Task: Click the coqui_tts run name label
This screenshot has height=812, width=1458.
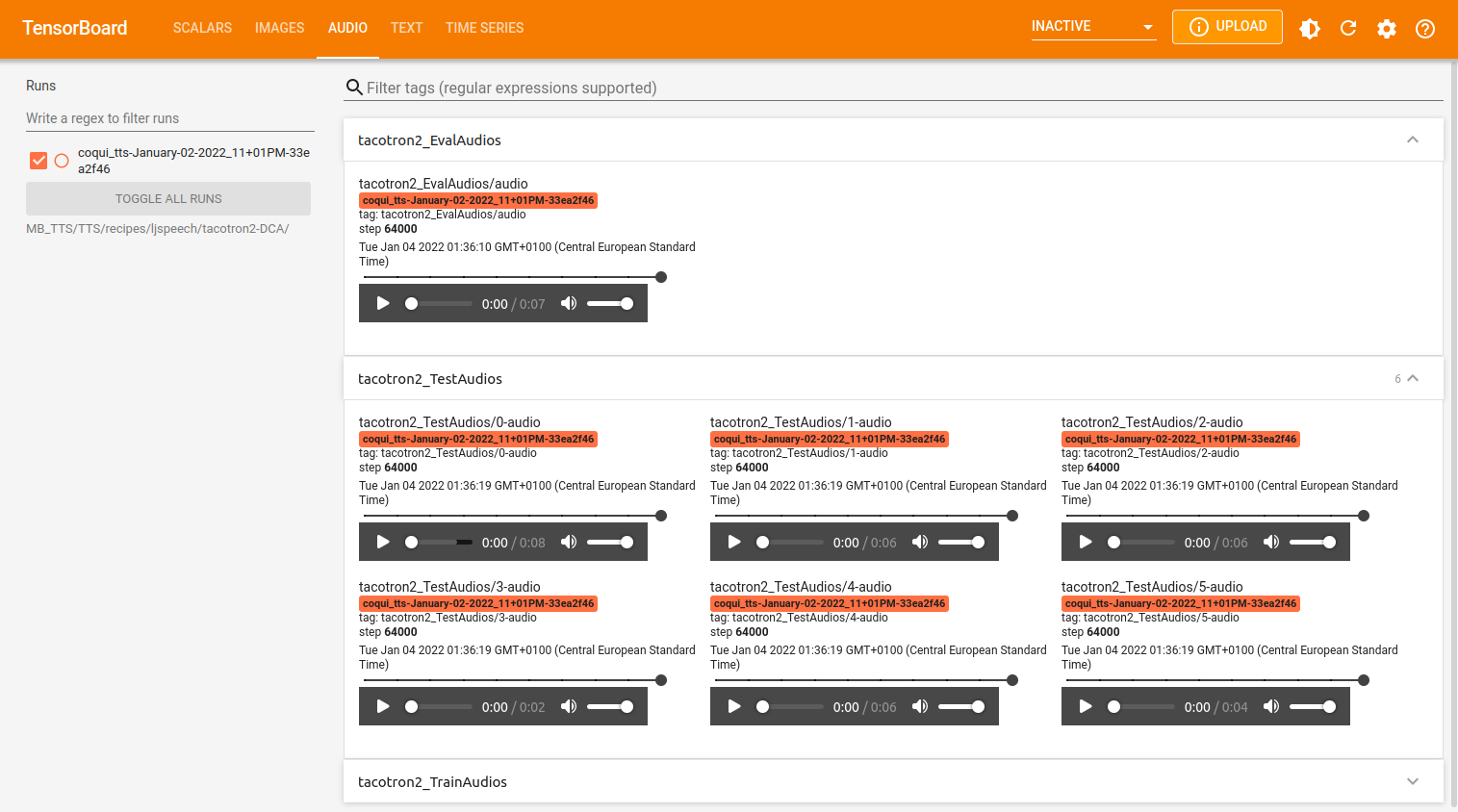Action: pos(193,161)
